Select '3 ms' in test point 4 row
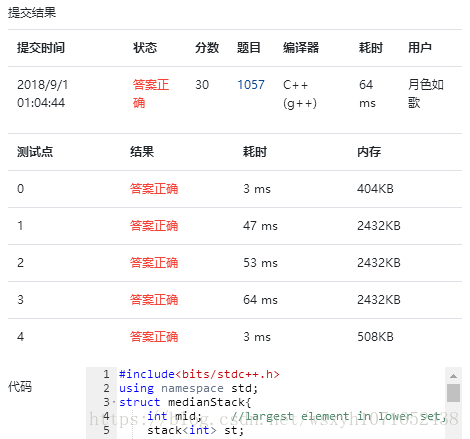This screenshot has height=439, width=470. (257, 337)
